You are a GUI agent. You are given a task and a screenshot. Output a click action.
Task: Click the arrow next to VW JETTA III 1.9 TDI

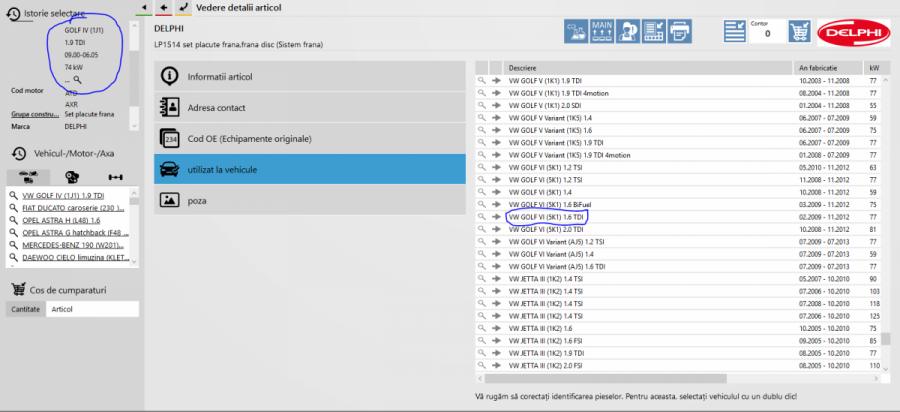pos(494,353)
